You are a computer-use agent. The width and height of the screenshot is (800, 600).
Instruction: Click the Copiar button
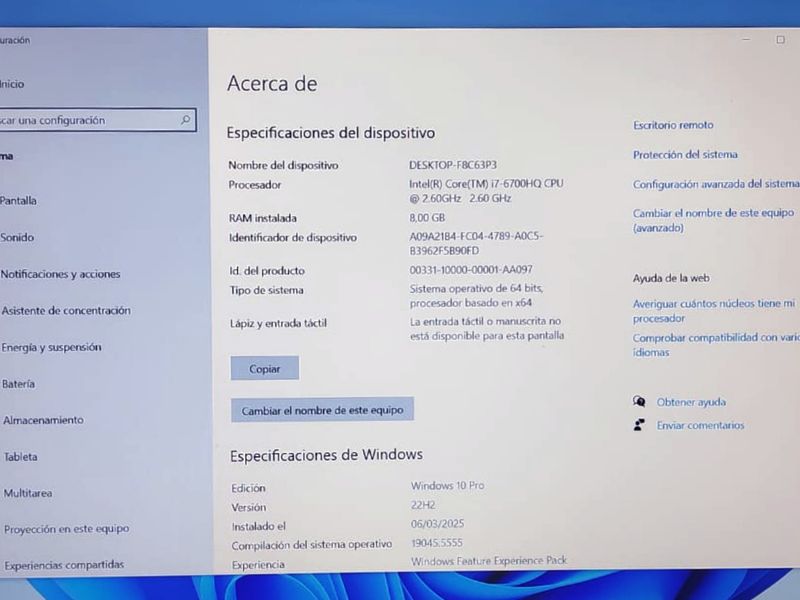tap(265, 368)
